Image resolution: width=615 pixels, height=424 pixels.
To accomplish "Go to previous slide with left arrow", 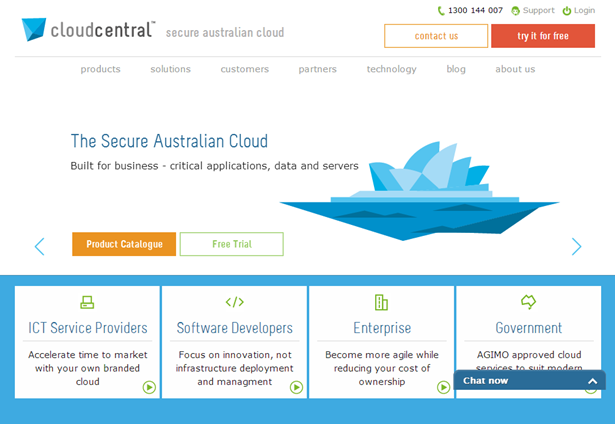I will 39,246.
